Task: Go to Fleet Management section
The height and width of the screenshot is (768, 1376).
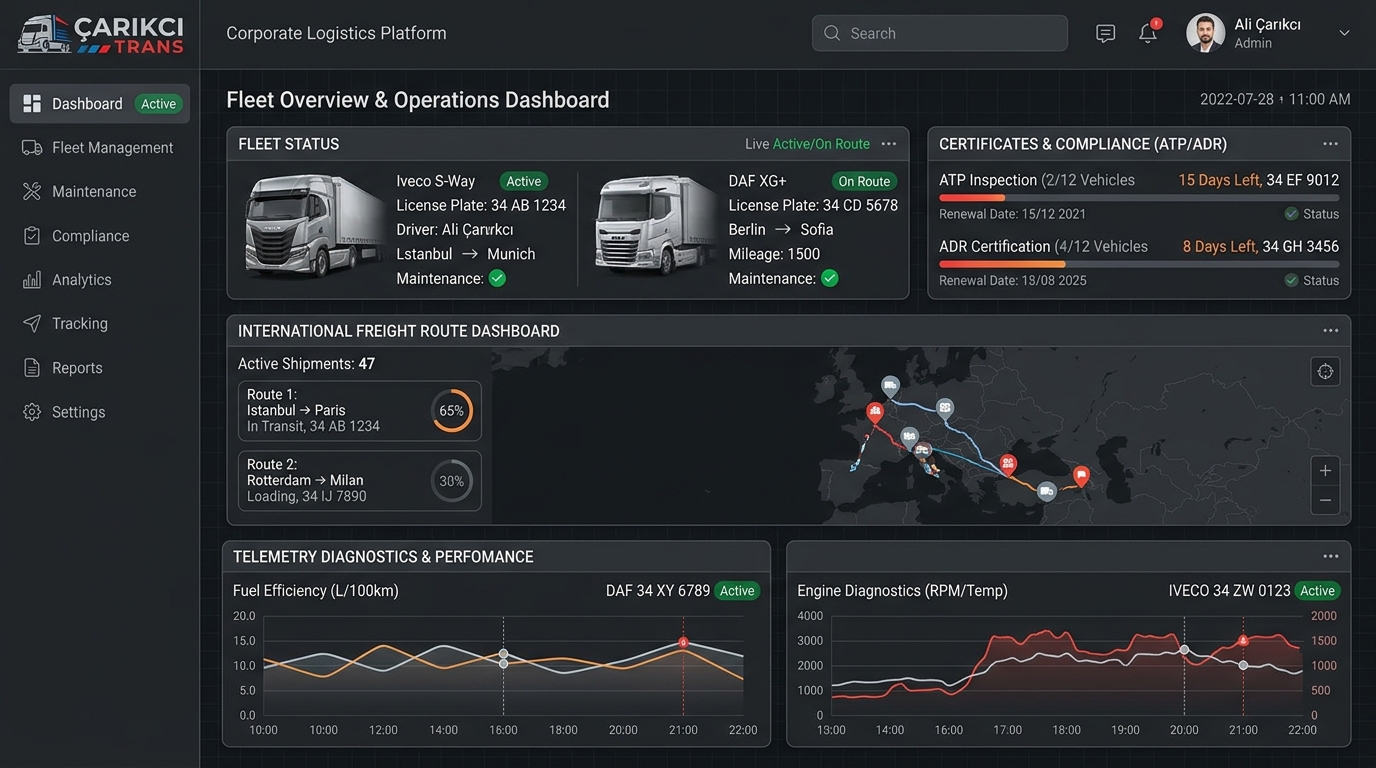Action: pos(100,148)
